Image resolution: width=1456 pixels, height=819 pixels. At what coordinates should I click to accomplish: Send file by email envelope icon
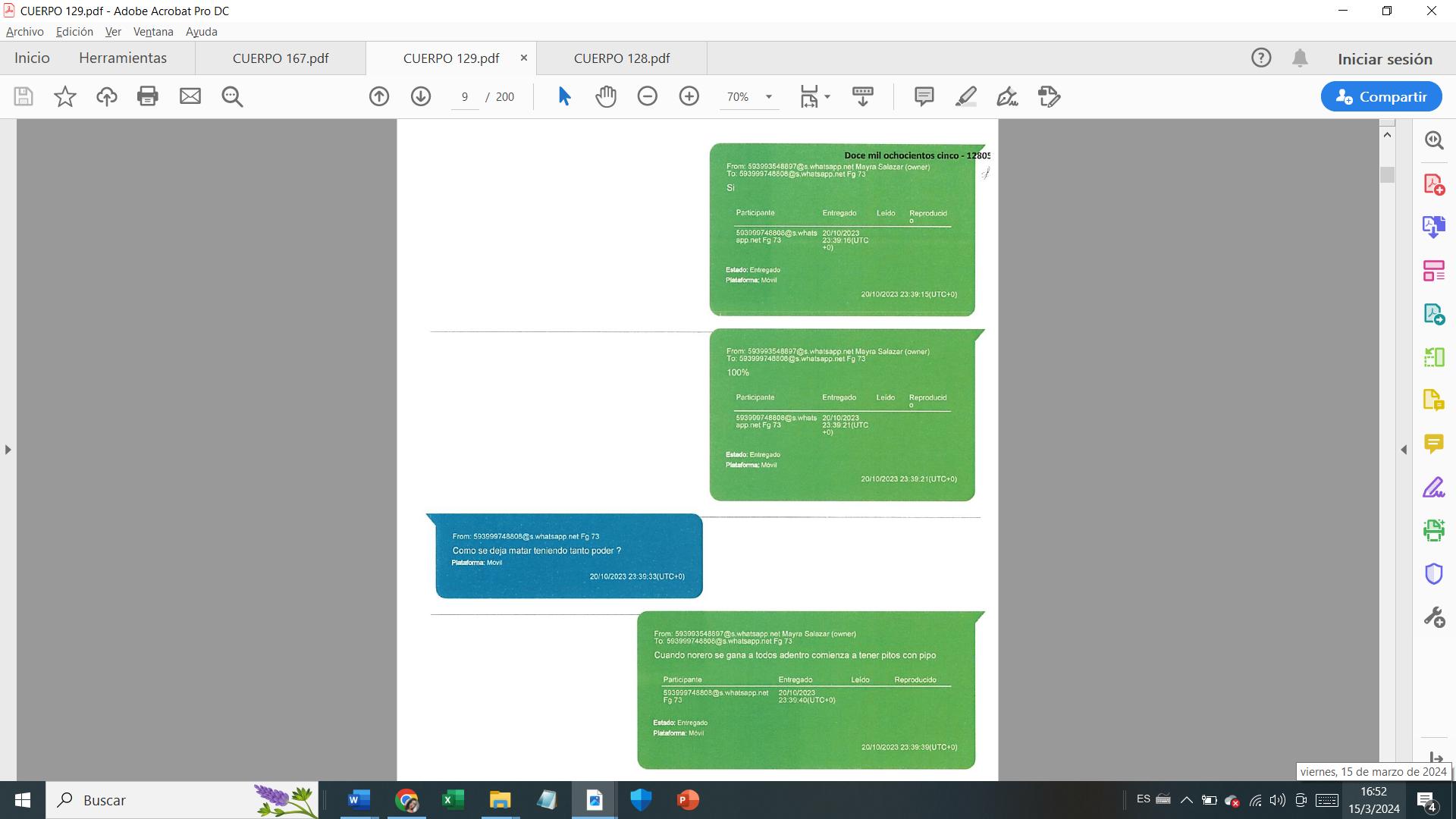(x=190, y=96)
